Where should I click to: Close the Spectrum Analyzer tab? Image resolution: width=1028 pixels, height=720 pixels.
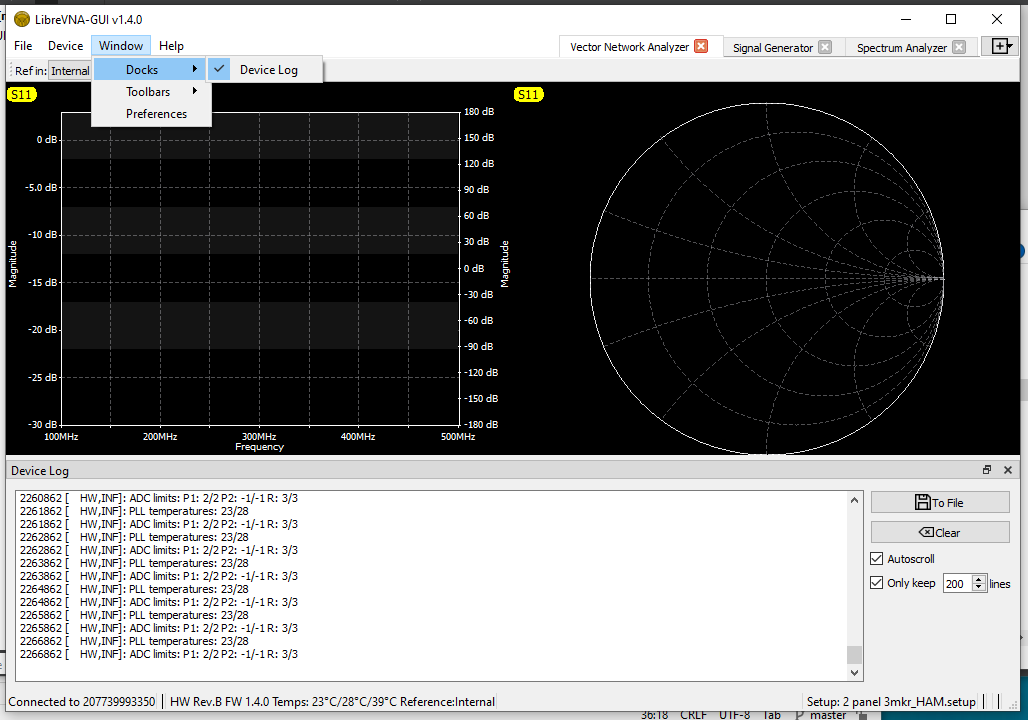[x=959, y=47]
